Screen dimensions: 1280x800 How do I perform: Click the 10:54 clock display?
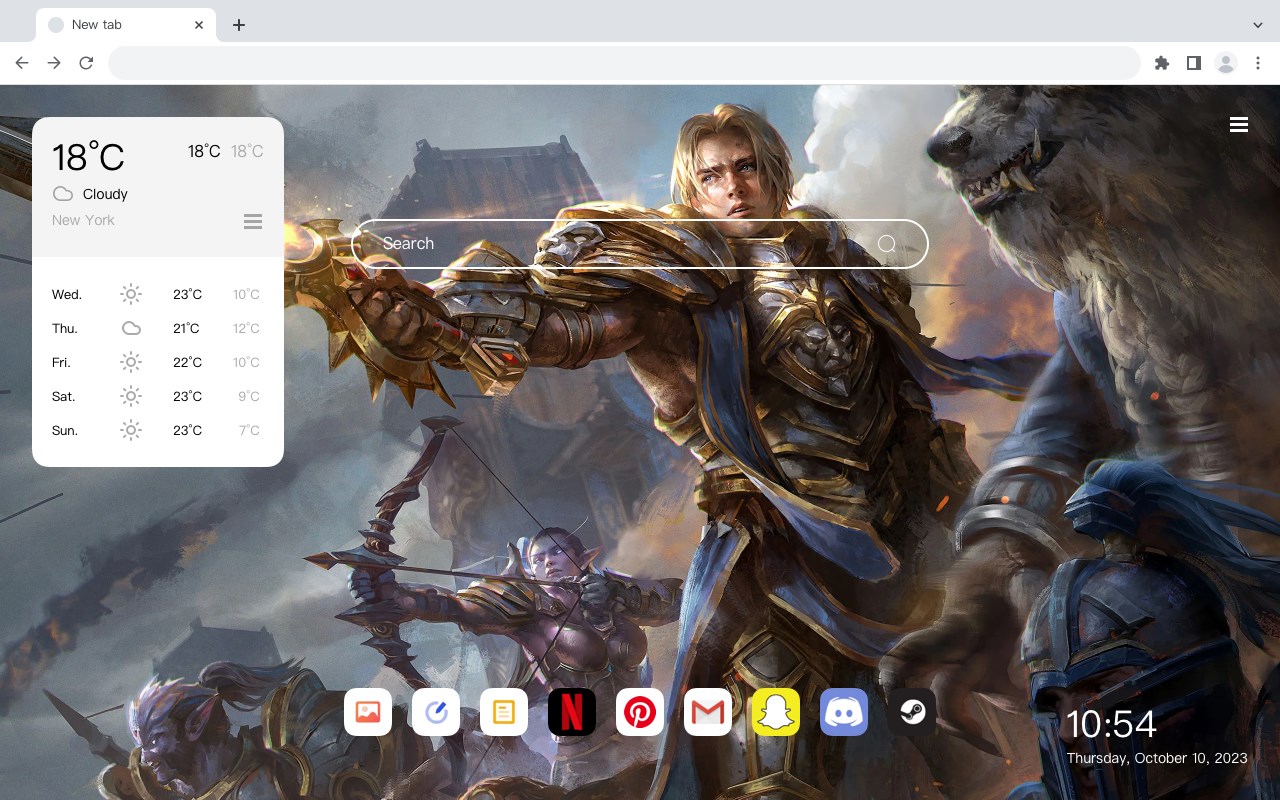pos(1111,724)
